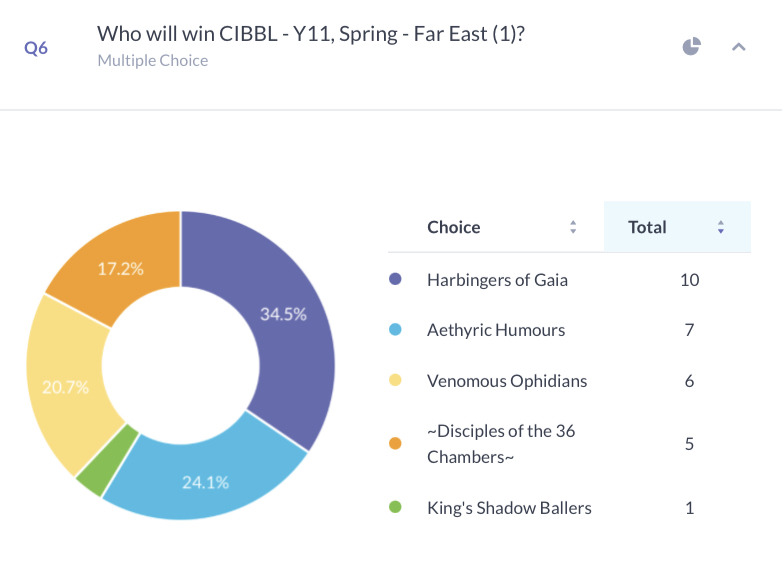Click the Aethyric Humours row label

pos(496,330)
